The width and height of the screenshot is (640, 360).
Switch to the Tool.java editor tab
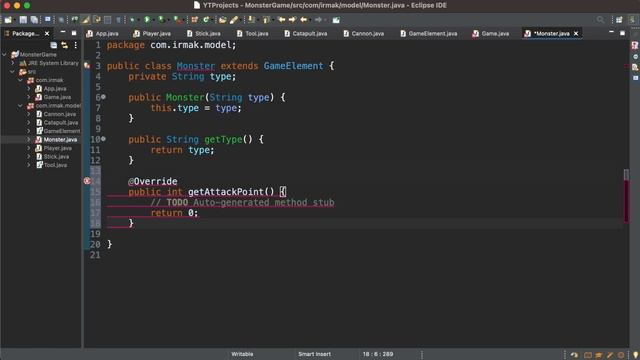pyautogui.click(x=253, y=33)
